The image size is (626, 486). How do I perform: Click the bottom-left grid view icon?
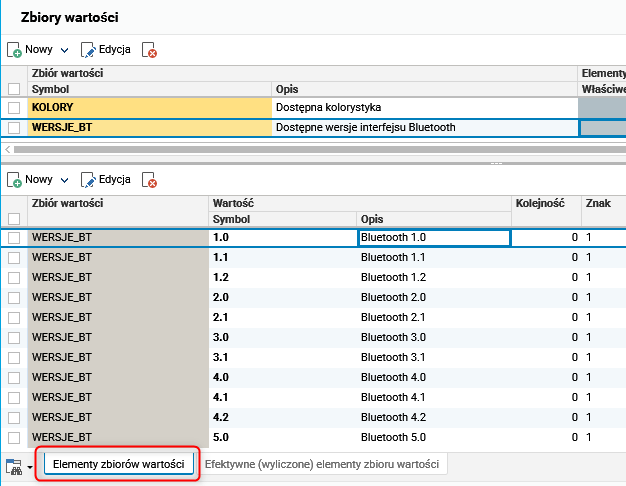pyautogui.click(x=14, y=465)
